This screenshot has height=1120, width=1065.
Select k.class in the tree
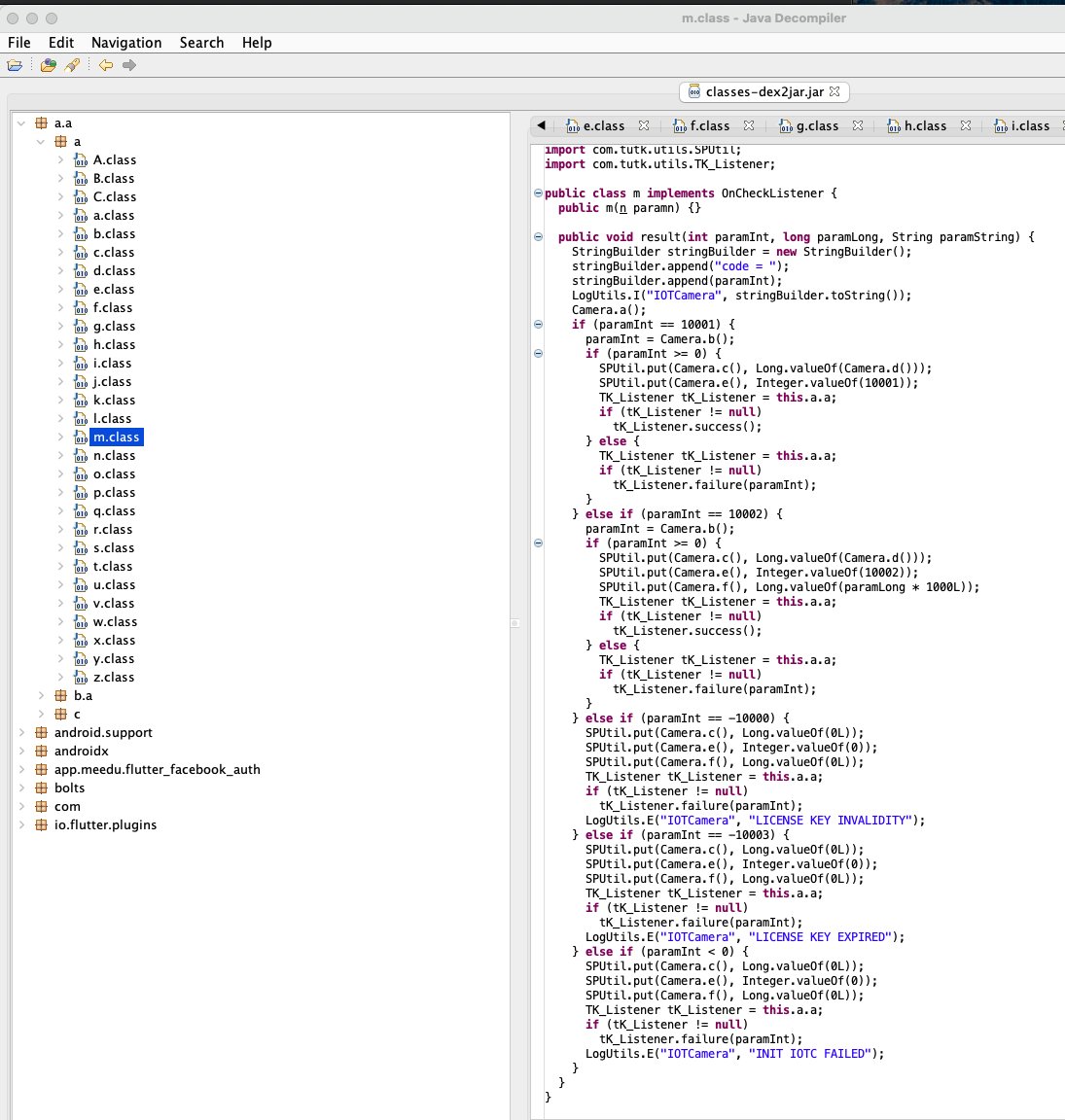114,400
